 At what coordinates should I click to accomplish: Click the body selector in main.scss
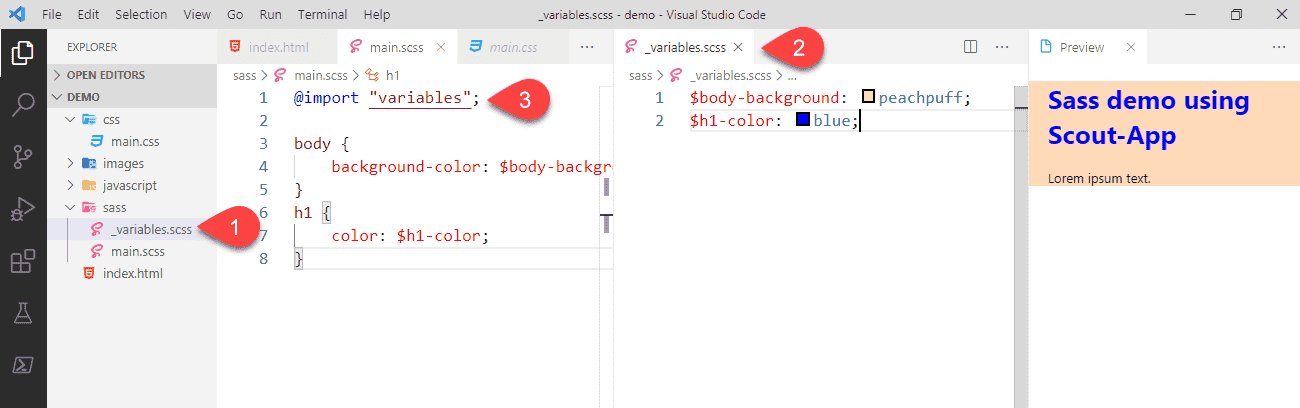313,144
